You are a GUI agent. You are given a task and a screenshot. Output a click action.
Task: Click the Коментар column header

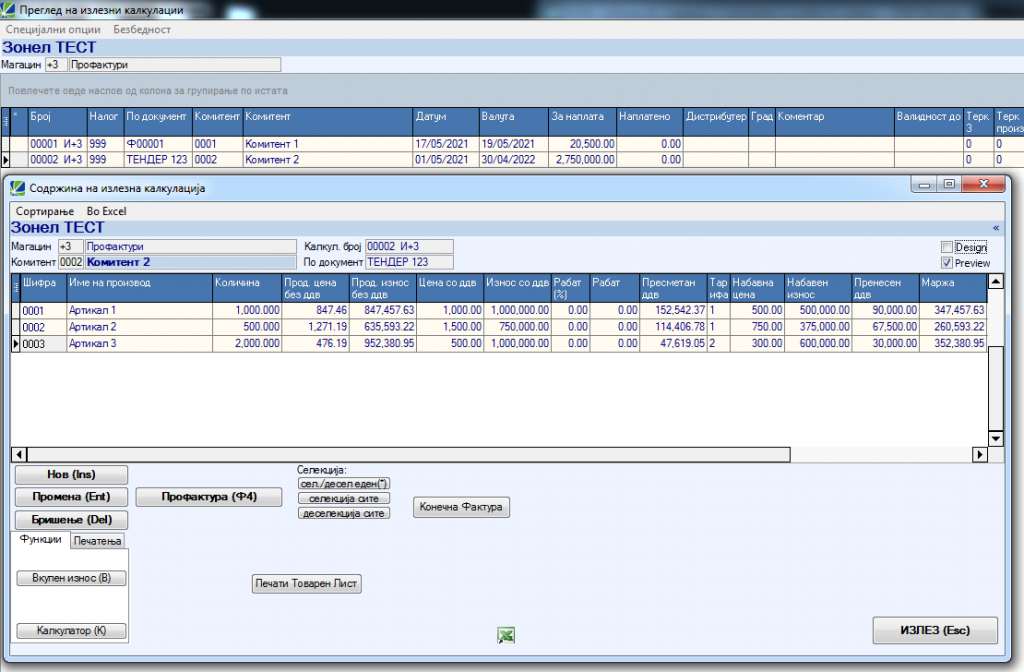point(835,122)
